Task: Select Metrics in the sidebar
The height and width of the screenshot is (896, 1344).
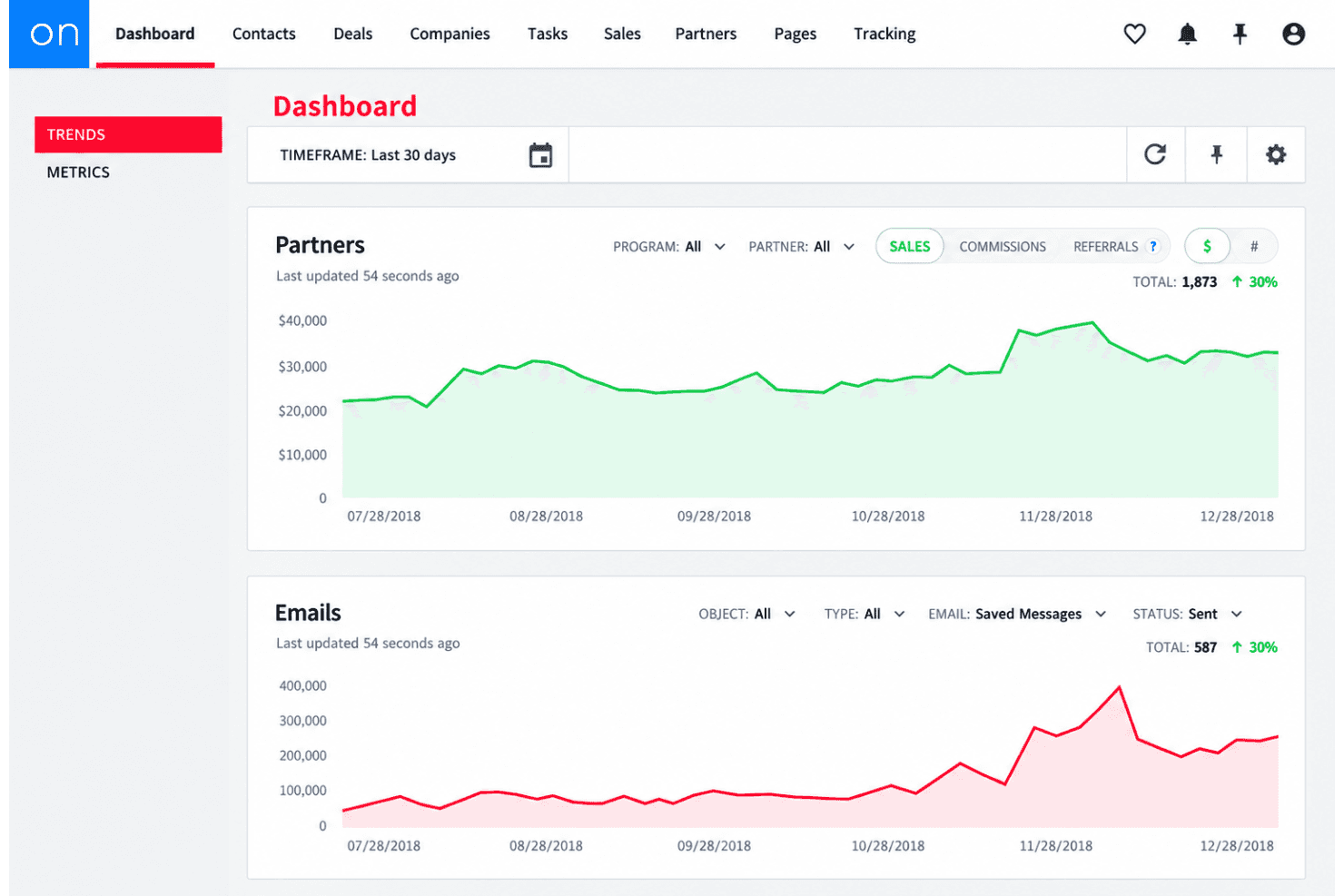Action: tap(78, 172)
